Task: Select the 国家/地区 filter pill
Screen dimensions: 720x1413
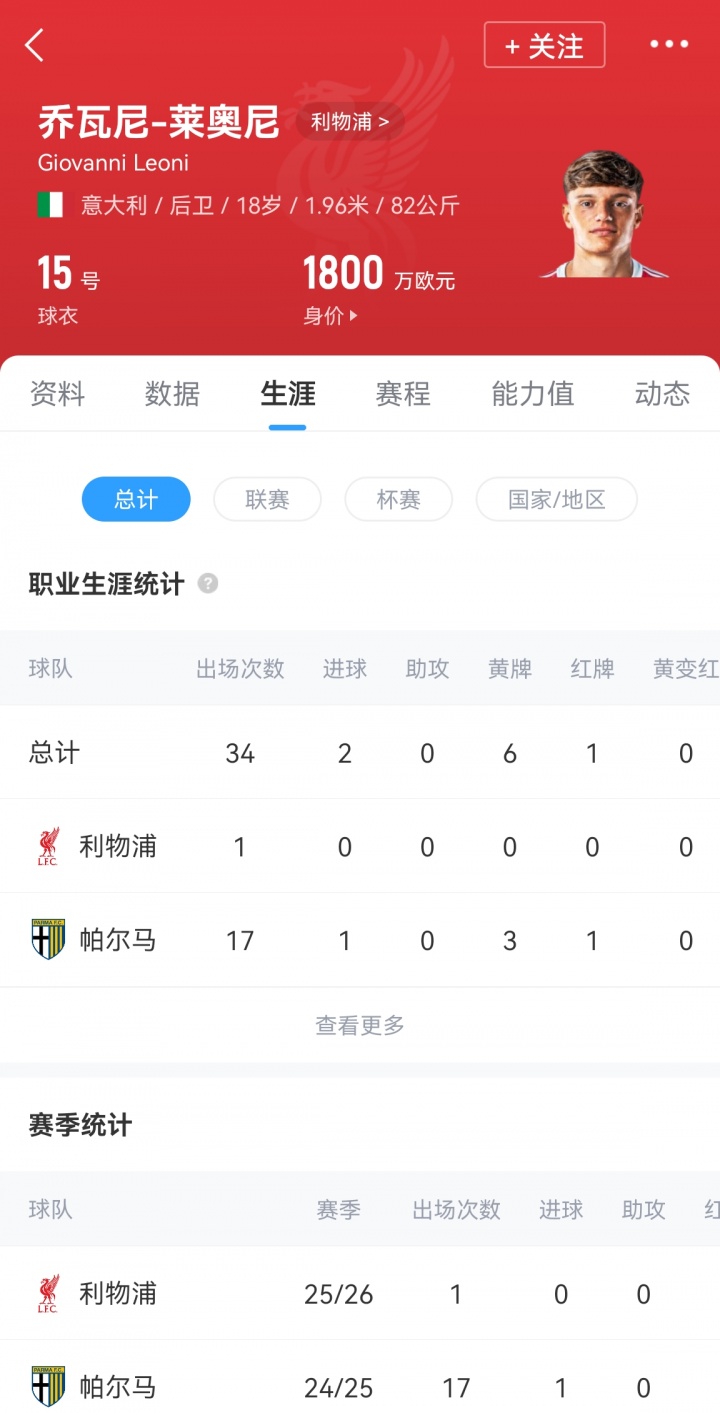Action: (556, 499)
